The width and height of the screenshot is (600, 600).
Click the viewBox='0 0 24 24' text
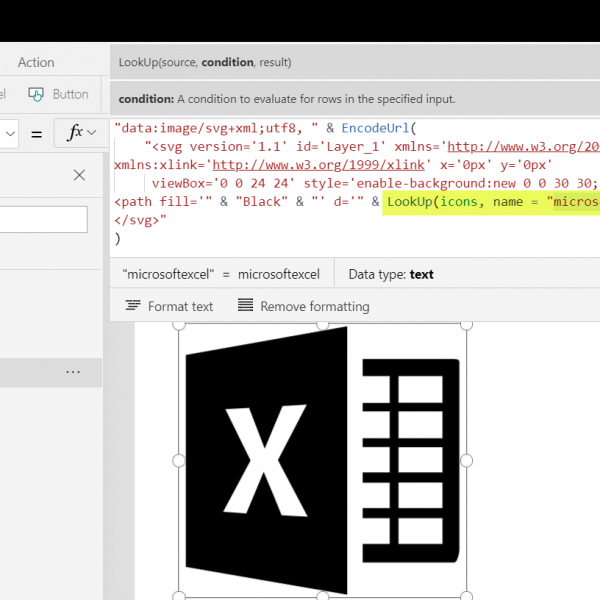(x=223, y=183)
